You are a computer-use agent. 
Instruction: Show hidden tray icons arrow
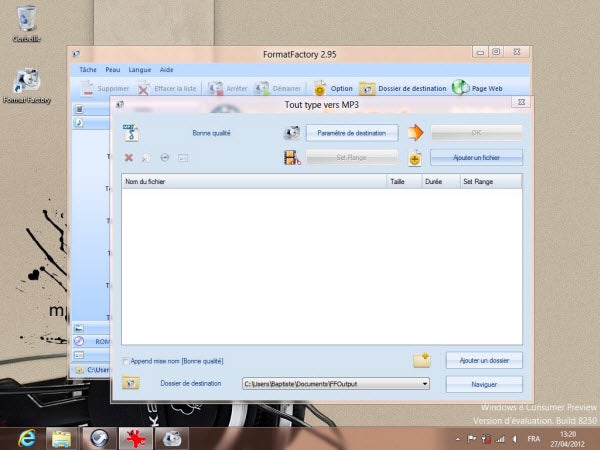458,439
